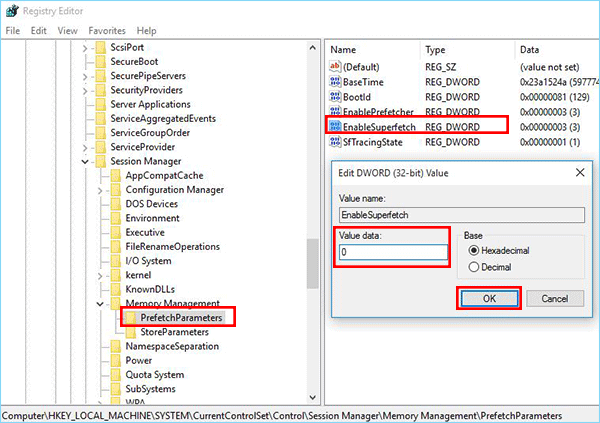The image size is (600, 423).
Task: Click the tree scrollbar down arrow
Action: coord(313,397)
